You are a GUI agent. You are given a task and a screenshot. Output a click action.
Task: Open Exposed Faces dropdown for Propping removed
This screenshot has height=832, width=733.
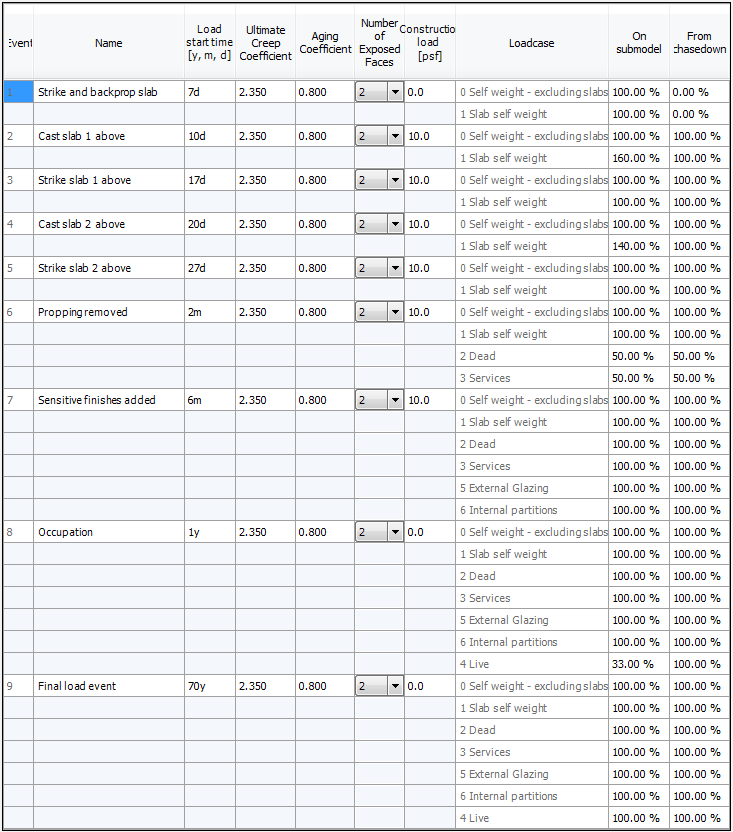395,313
